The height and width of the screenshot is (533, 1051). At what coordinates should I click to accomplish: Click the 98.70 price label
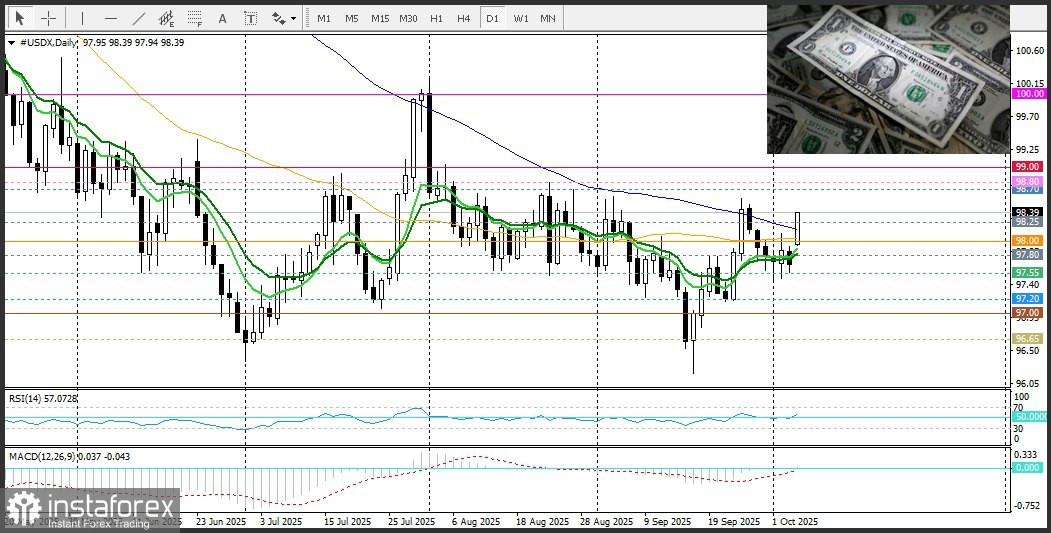(1030, 190)
